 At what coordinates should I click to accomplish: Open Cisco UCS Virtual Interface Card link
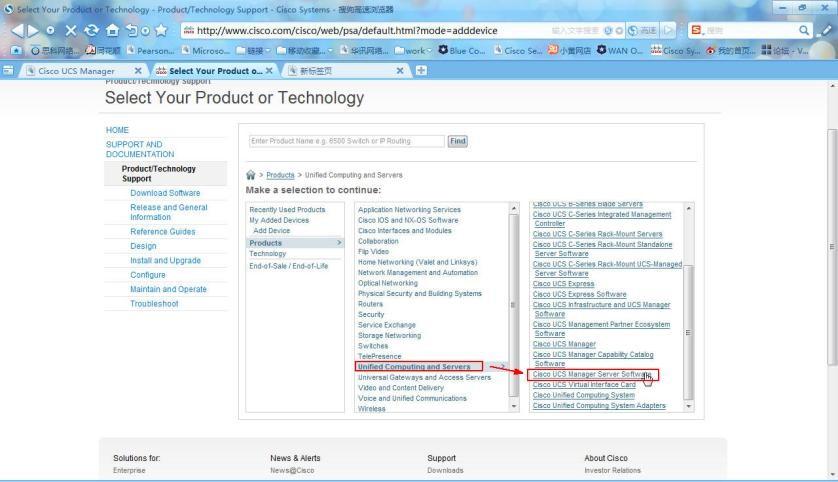pyautogui.click(x=584, y=384)
